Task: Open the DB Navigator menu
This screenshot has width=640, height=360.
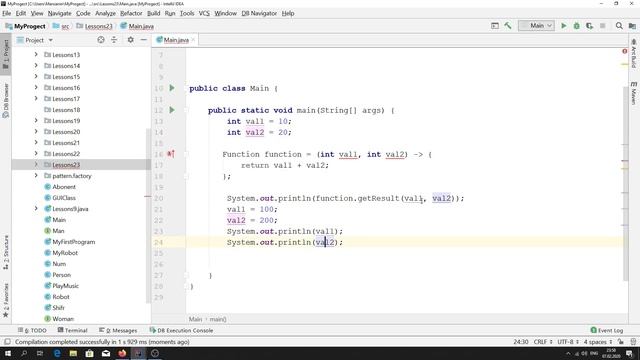Action: [x=259, y=13]
